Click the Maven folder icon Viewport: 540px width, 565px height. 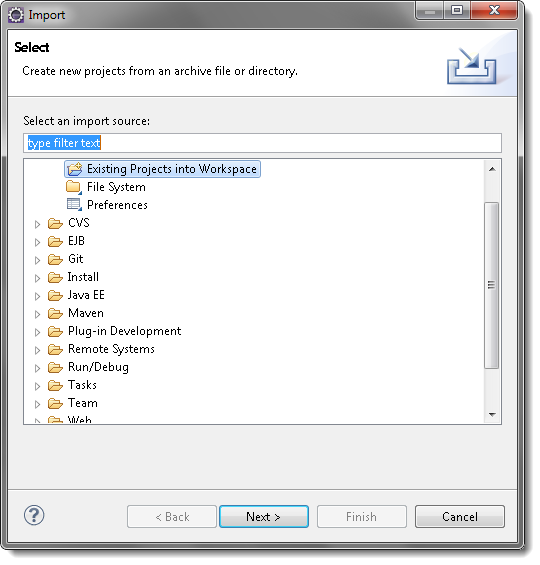[x=55, y=313]
